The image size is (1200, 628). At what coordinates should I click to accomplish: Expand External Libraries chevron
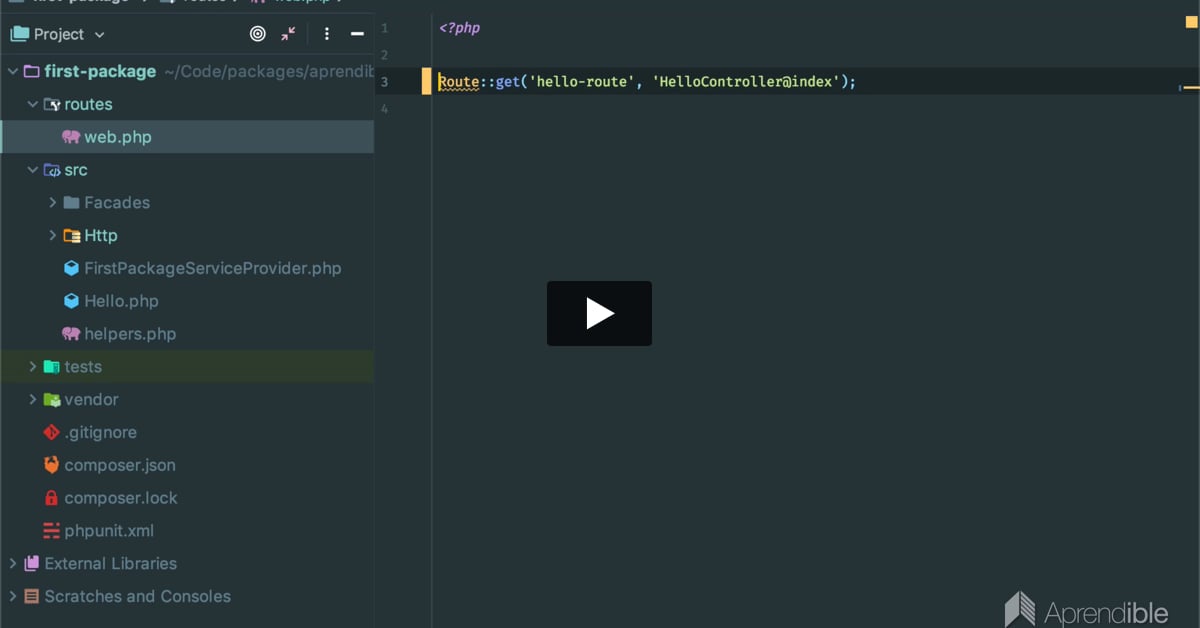tap(12, 564)
